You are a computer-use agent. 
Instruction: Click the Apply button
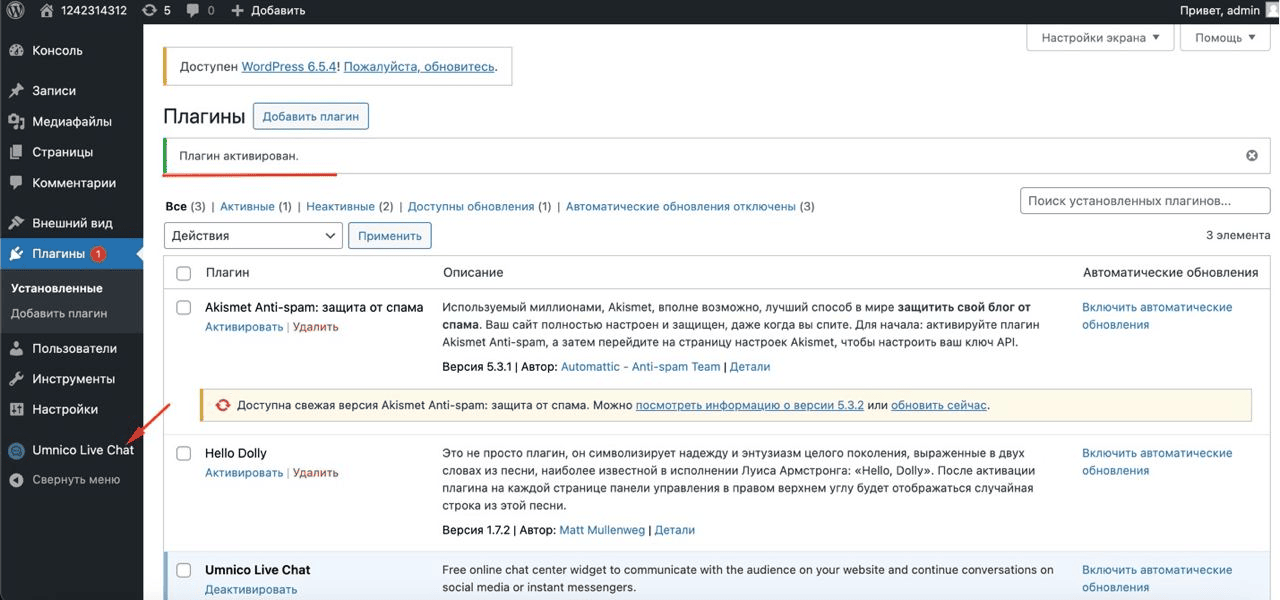tap(389, 236)
